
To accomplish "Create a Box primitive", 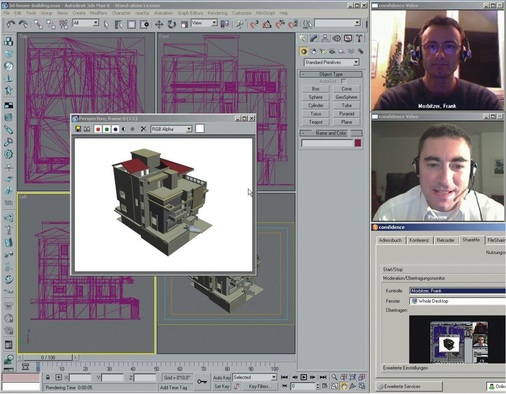I will (x=316, y=89).
